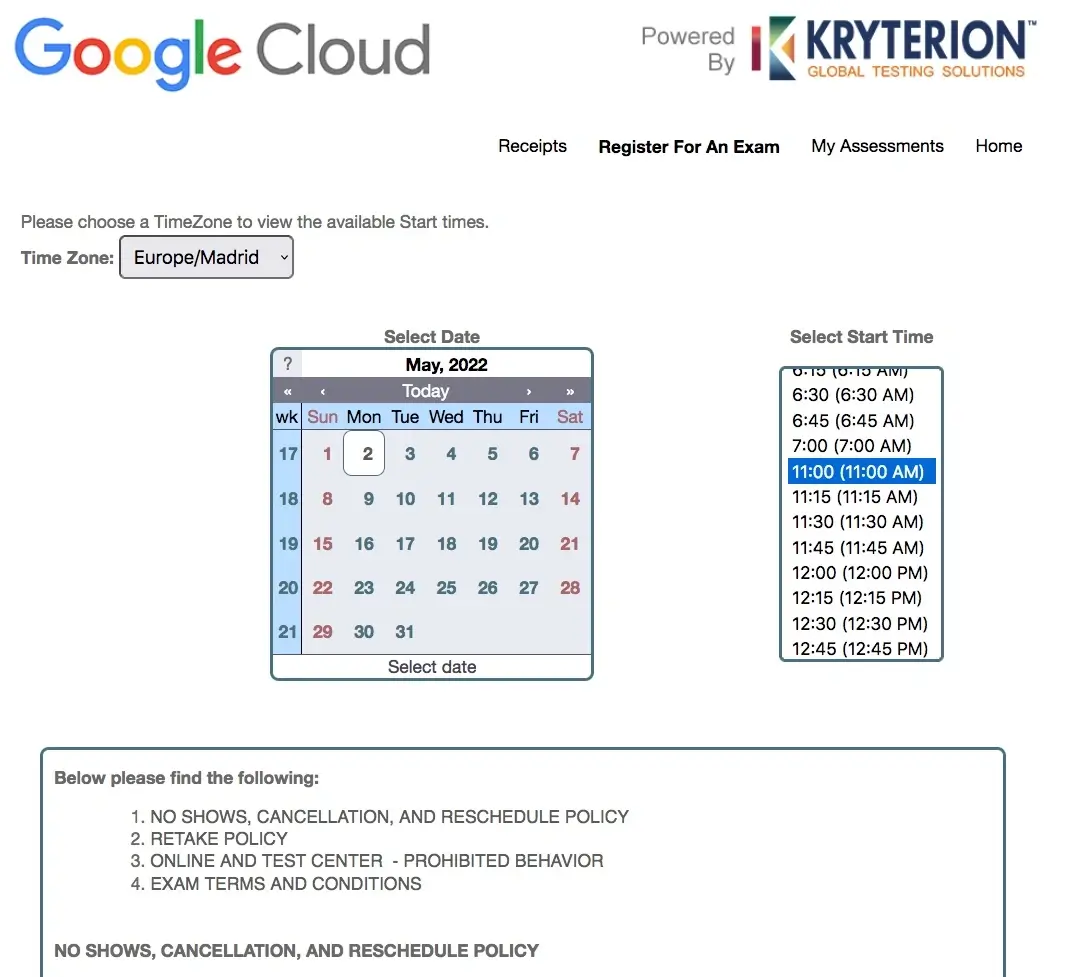Screen dimensions: 1065x977
Task: Click the Sat column header in the calendar
Action: pyautogui.click(x=569, y=417)
